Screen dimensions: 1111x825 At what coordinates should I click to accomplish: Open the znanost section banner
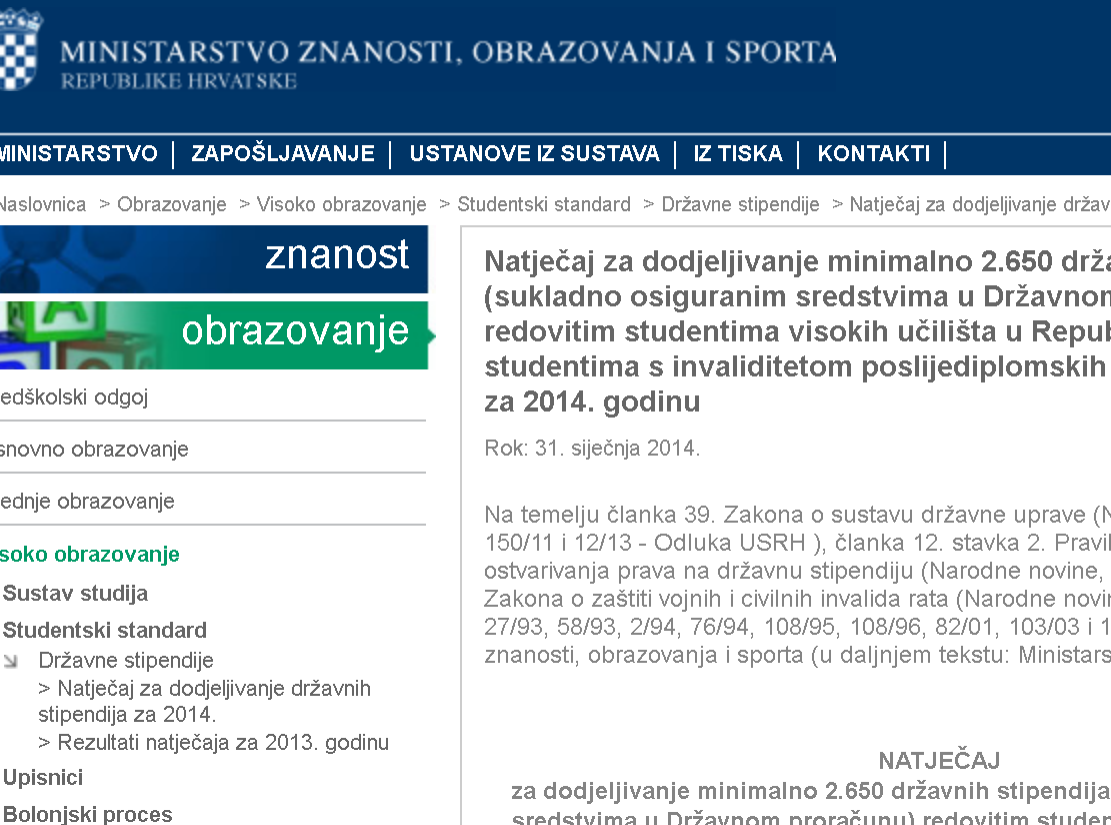213,257
